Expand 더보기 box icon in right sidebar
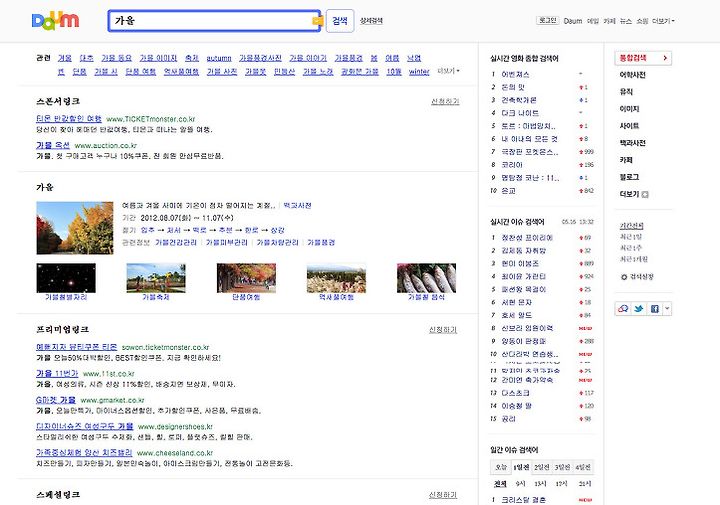This screenshot has height=505, width=720. (645, 195)
